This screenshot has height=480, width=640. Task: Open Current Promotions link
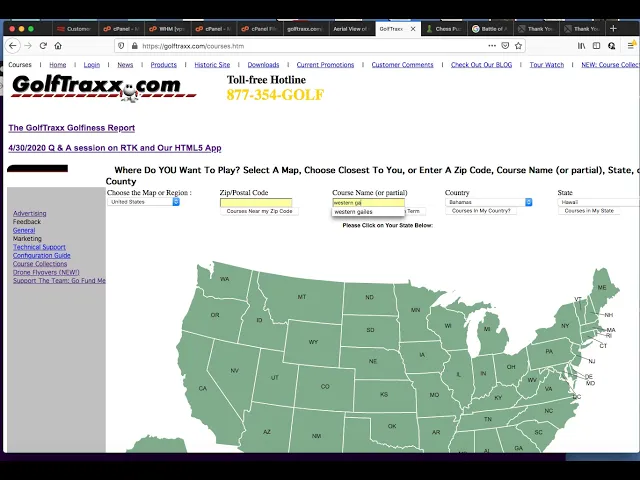[x=325, y=65]
